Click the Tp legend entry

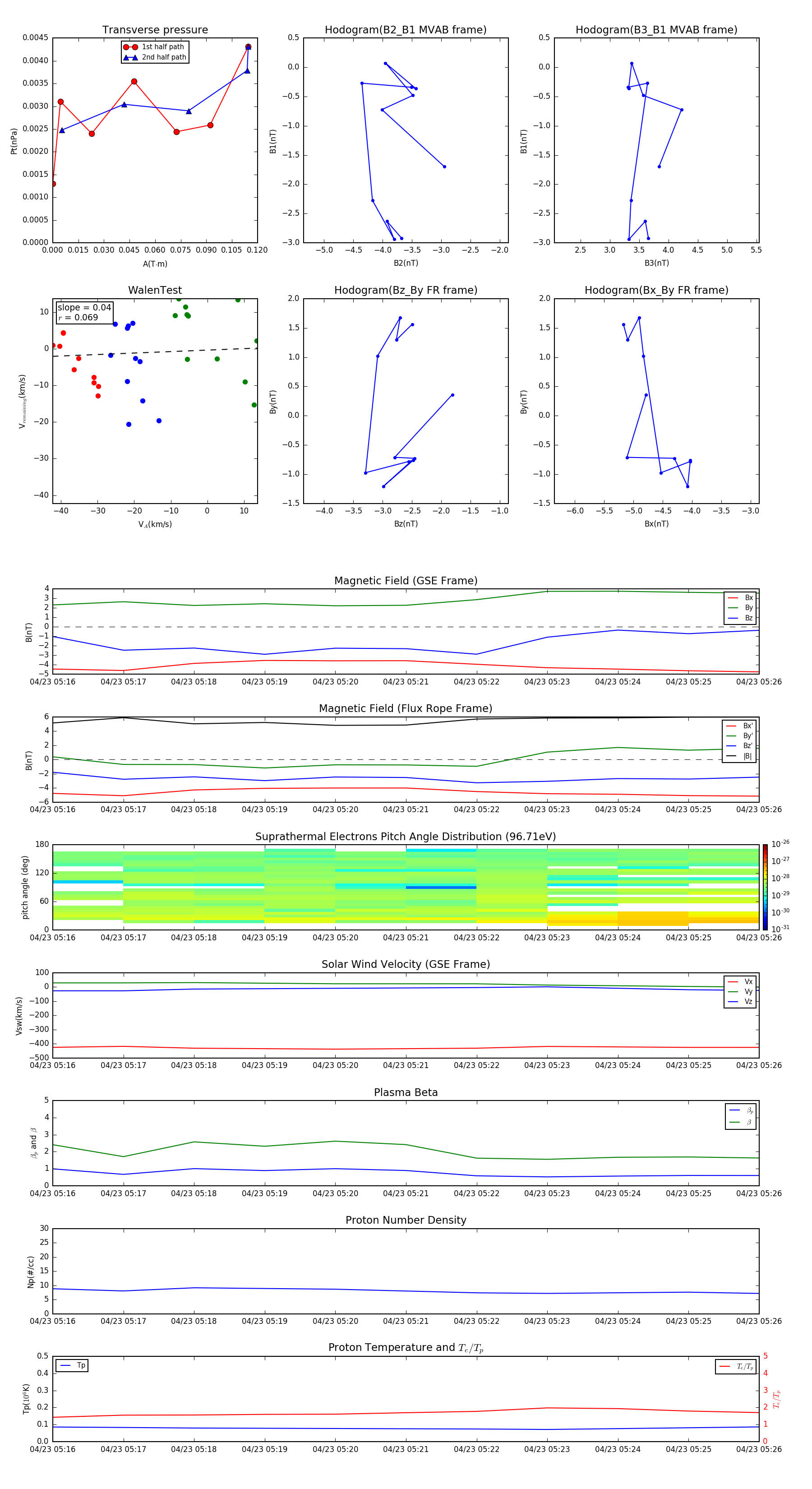tap(72, 1365)
